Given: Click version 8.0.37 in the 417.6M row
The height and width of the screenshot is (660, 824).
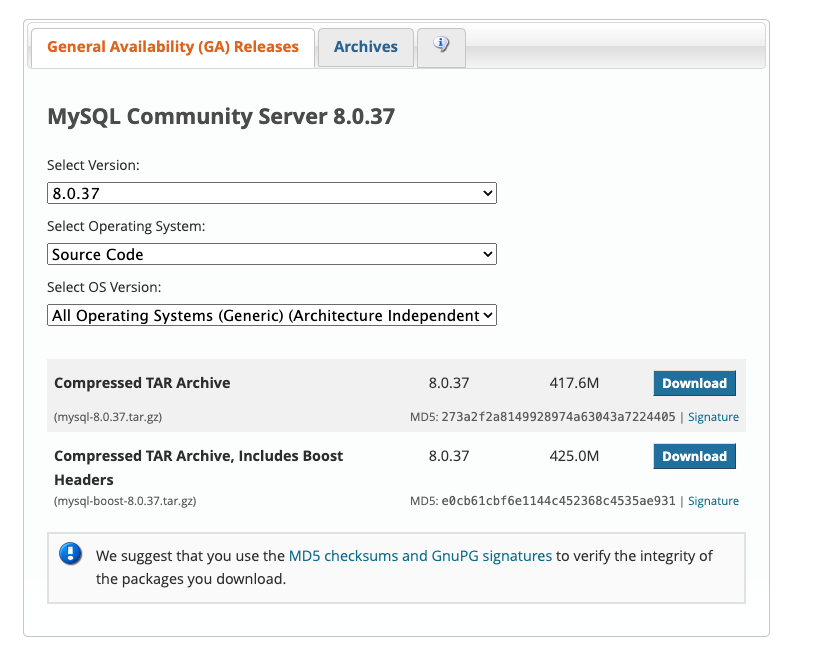Looking at the screenshot, I should [x=449, y=383].
